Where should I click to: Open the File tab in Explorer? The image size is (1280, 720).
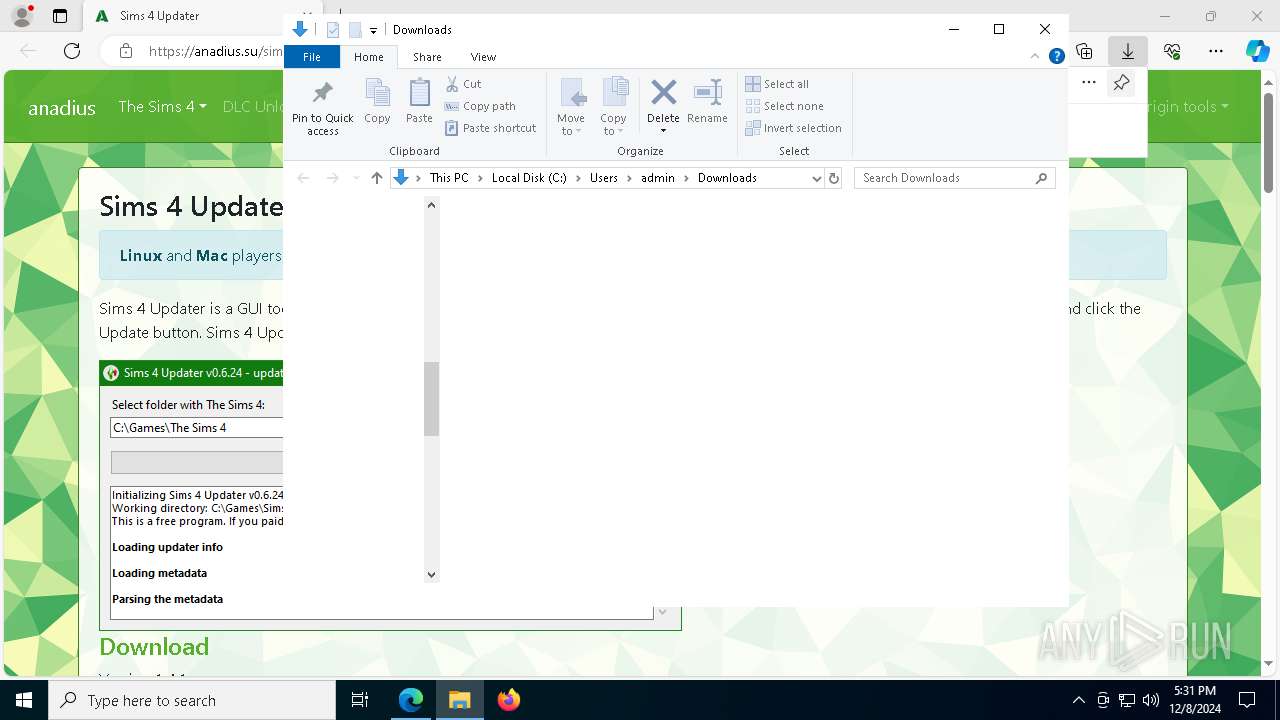312,57
